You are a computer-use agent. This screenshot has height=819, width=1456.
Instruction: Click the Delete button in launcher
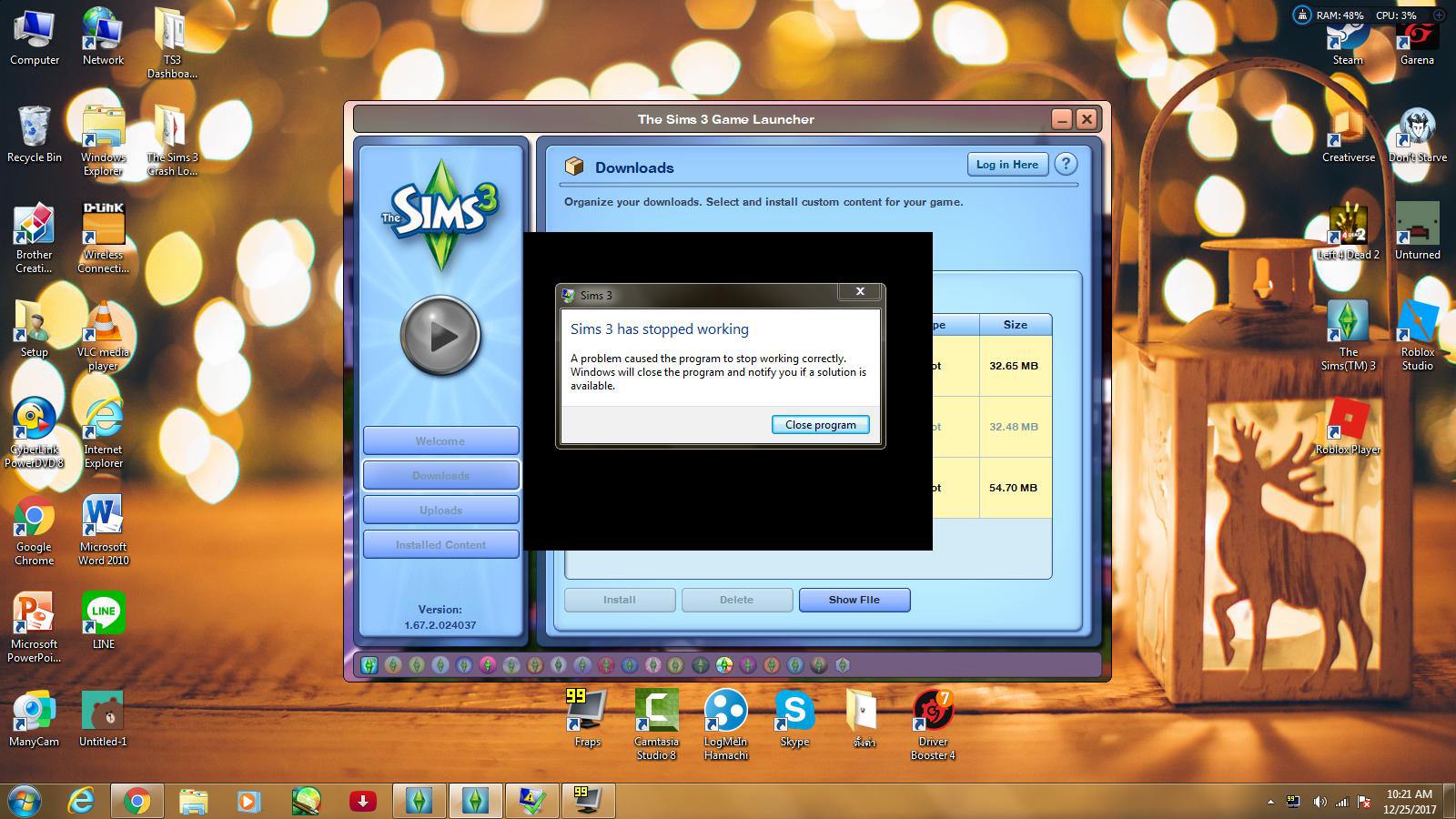pos(737,600)
